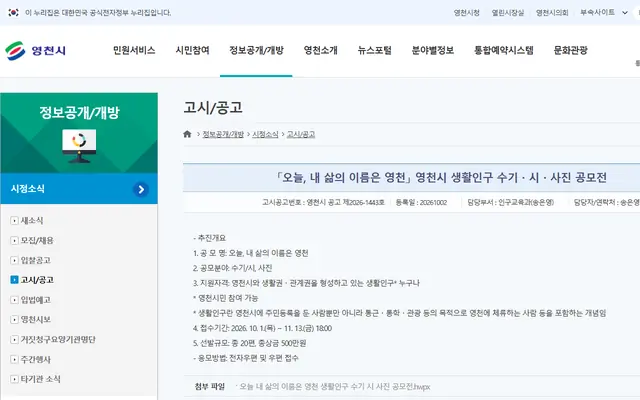
Task: Select 새소식 in the sidebar
Action: pyautogui.click(x=32, y=220)
